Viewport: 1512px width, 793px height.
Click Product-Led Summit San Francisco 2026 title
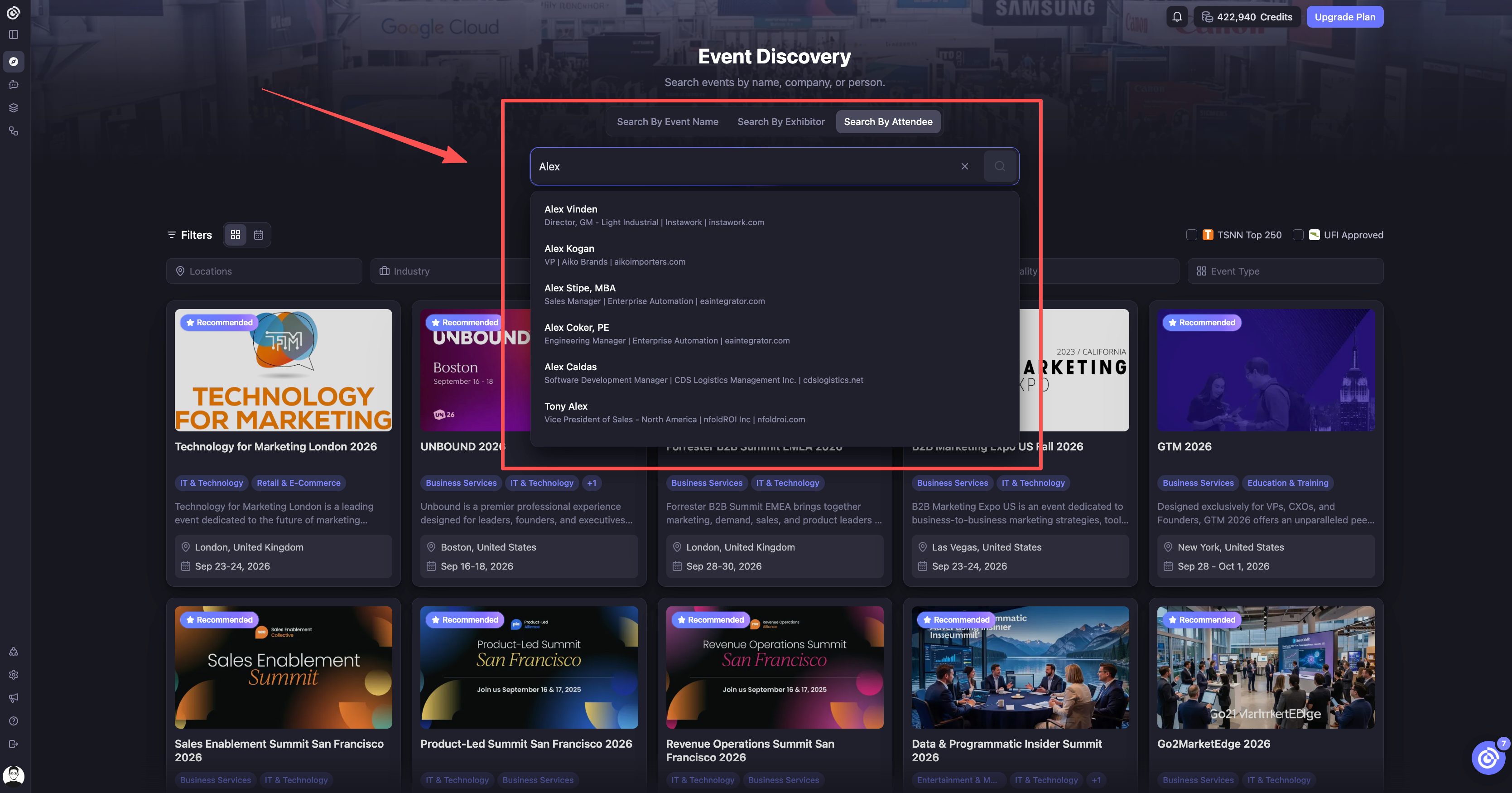coord(526,744)
